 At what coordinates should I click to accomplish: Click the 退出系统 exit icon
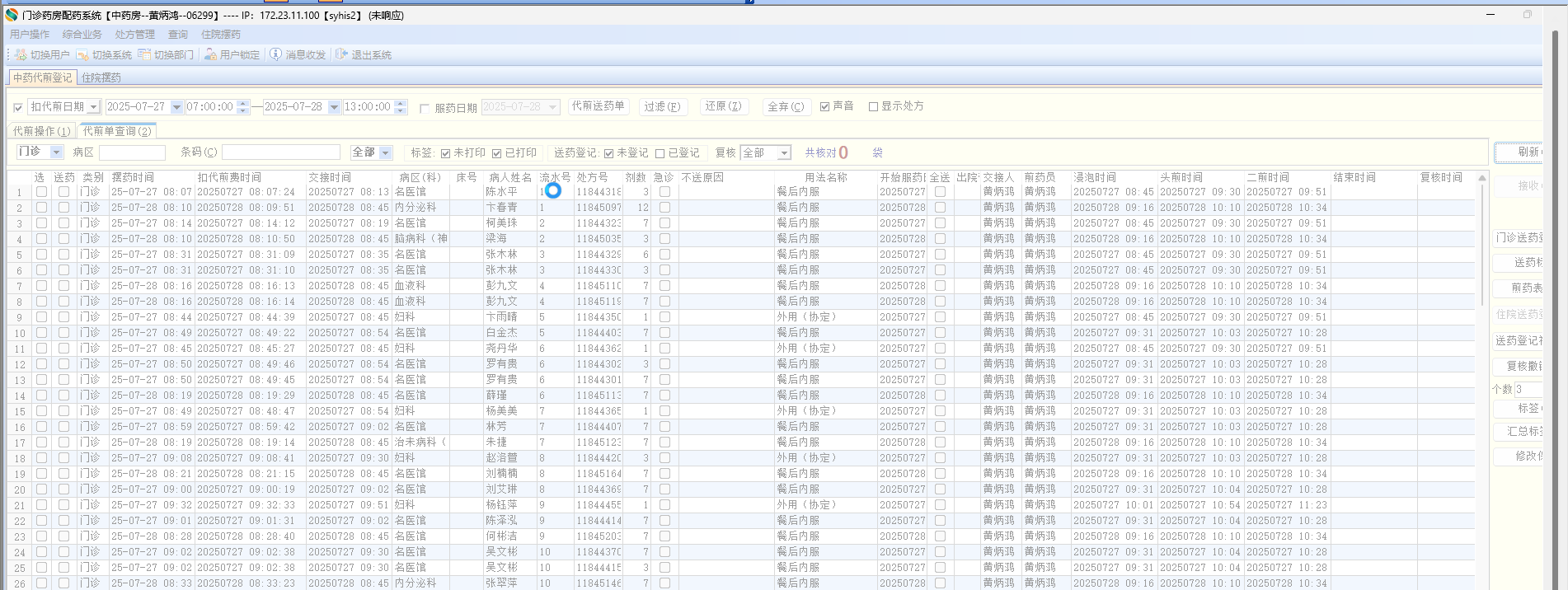point(342,55)
